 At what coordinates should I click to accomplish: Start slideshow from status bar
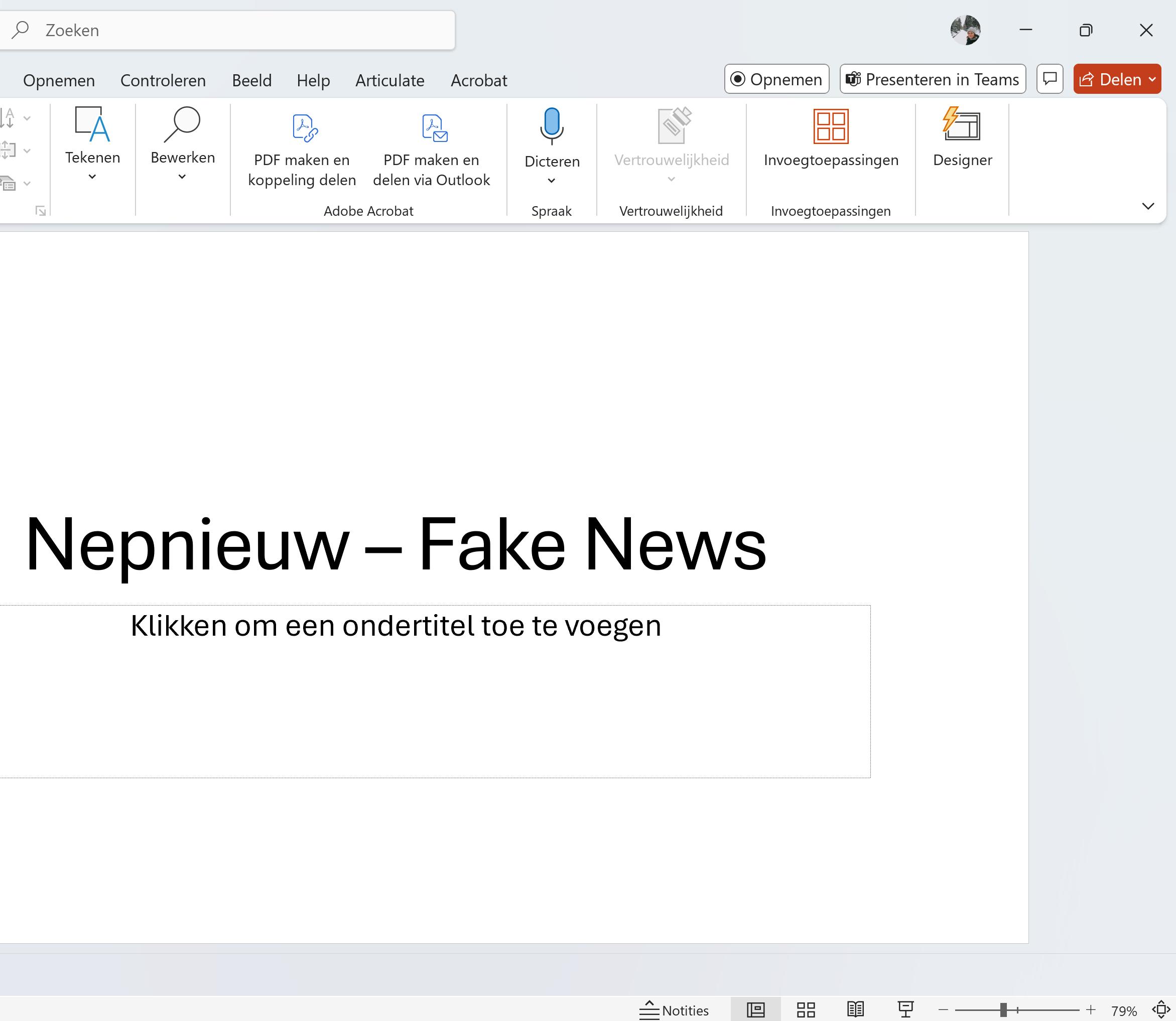click(905, 1009)
